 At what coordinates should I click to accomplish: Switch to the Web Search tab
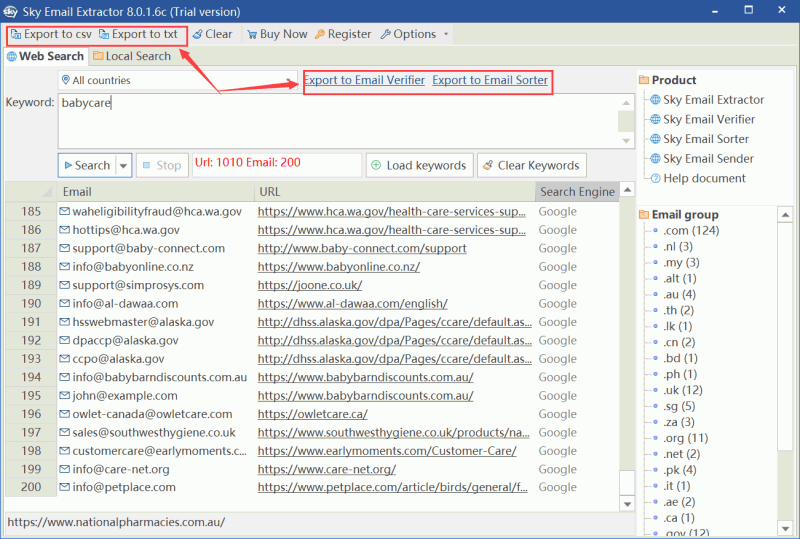pyautogui.click(x=45, y=56)
